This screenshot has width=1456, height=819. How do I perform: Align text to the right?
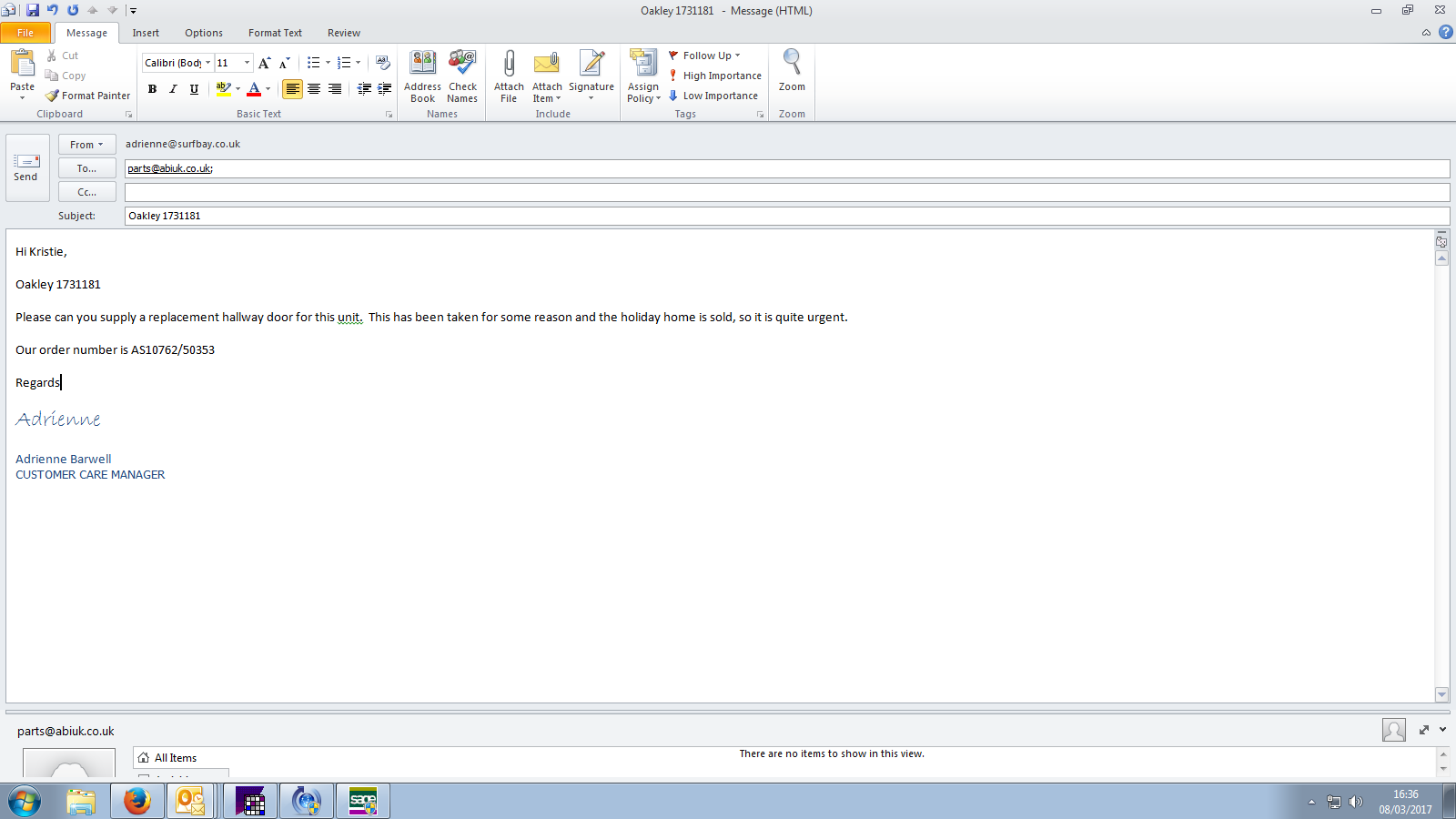(335, 88)
